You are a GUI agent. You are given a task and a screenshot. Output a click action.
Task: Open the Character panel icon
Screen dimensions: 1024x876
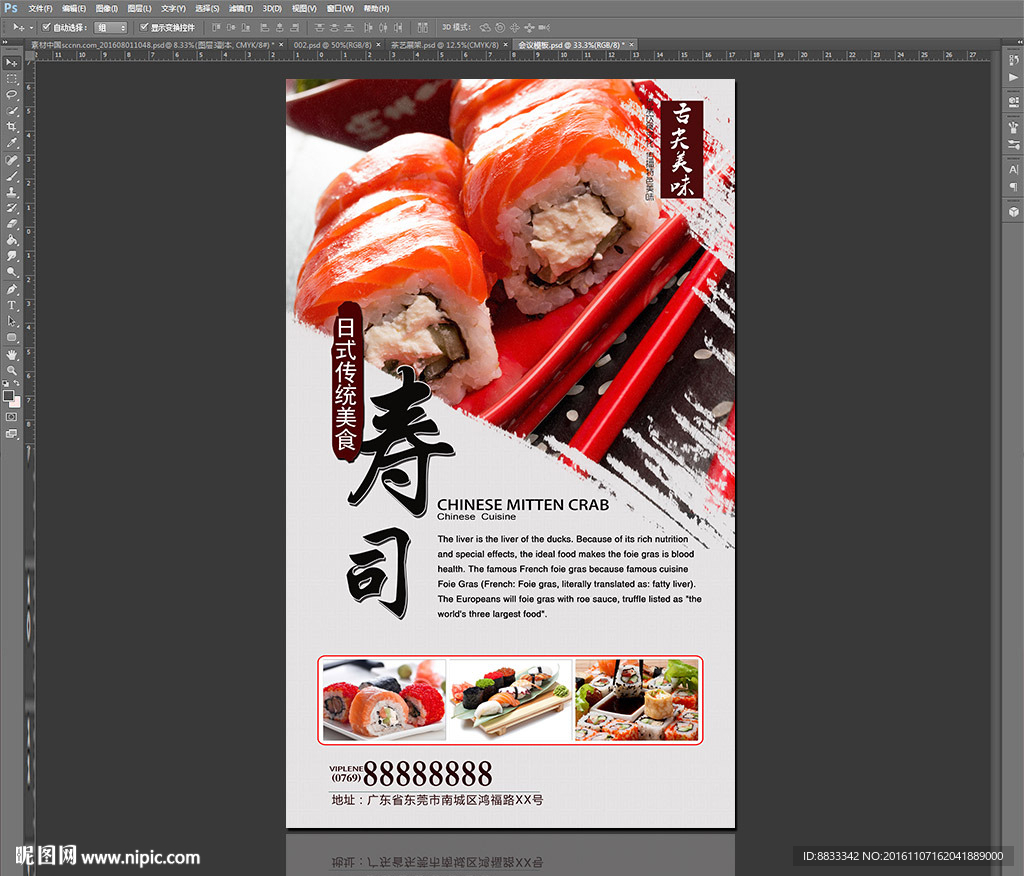1014,170
